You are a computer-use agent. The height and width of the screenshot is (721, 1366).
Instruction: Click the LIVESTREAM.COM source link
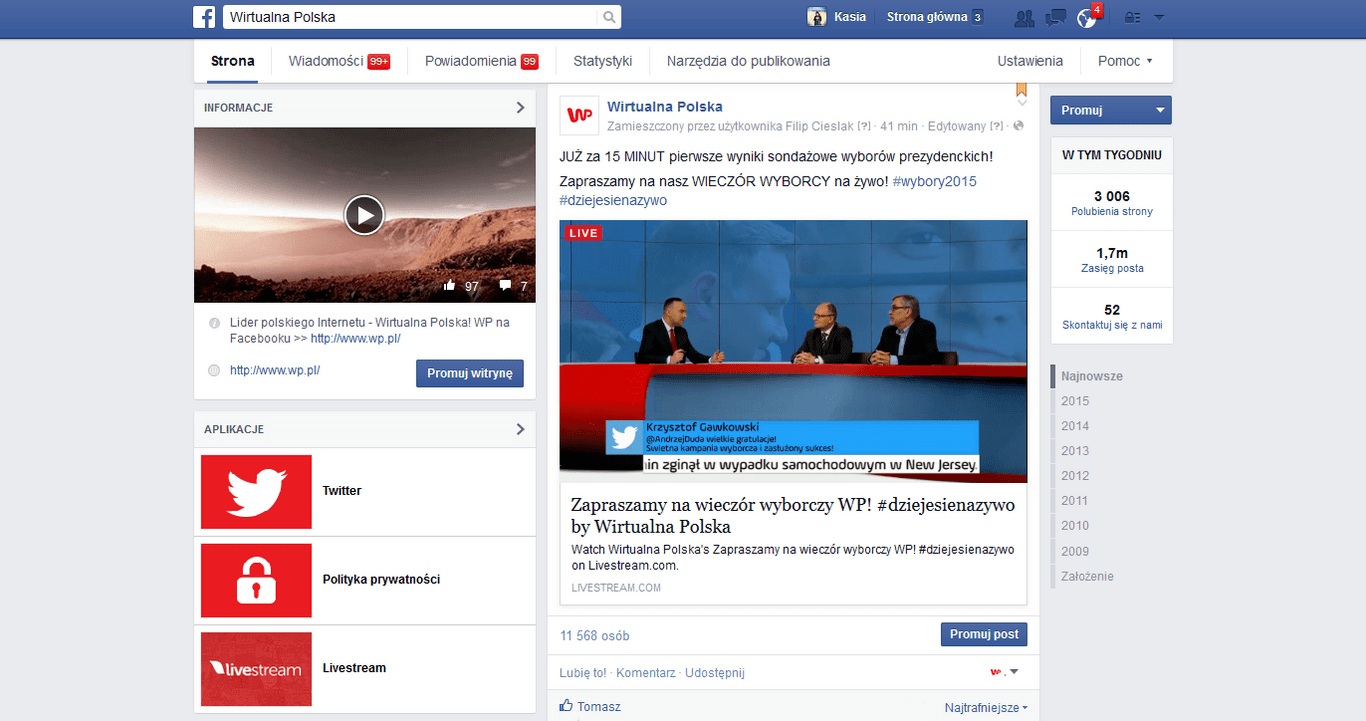[x=616, y=588]
